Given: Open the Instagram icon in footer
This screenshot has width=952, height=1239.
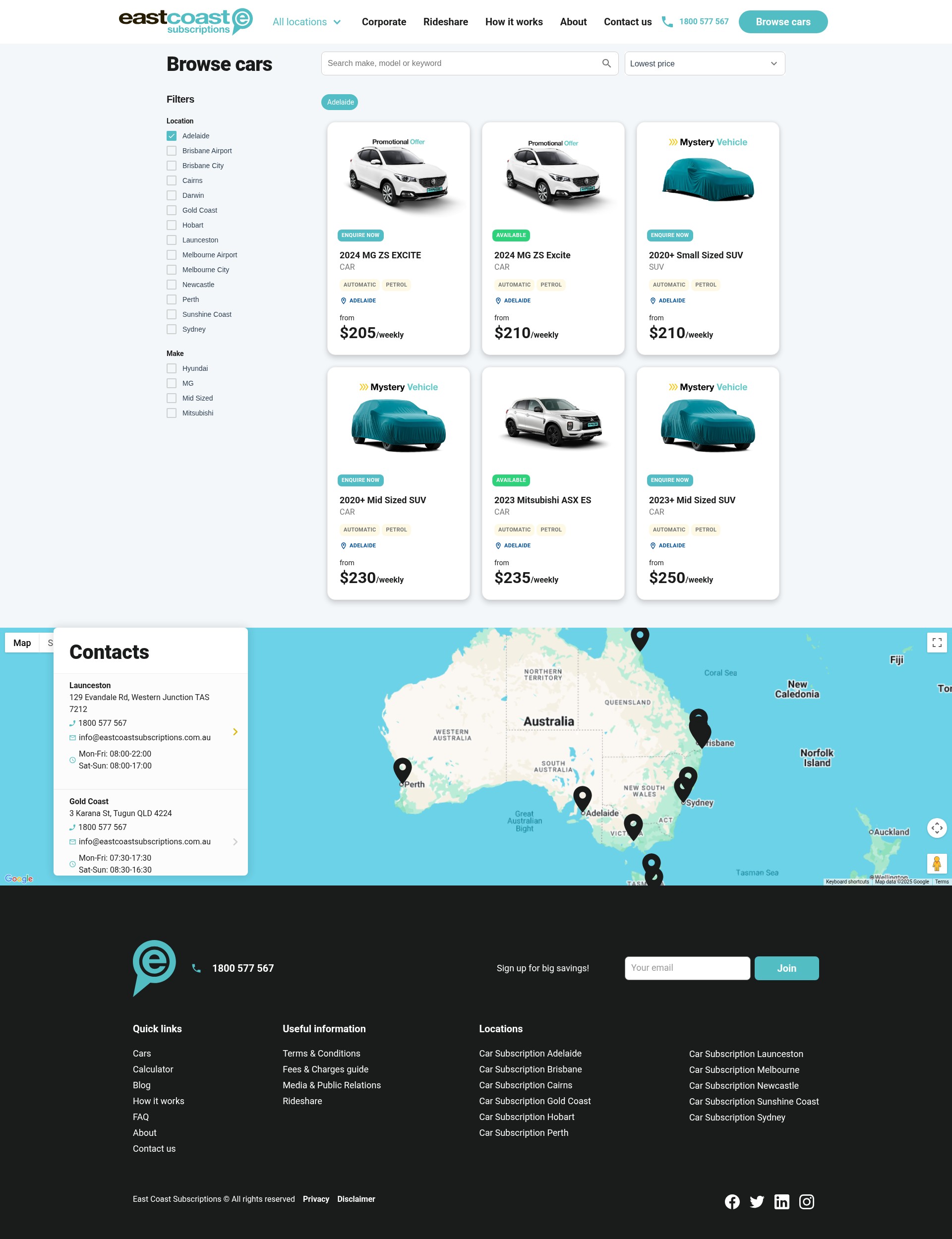Looking at the screenshot, I should click(x=806, y=1201).
